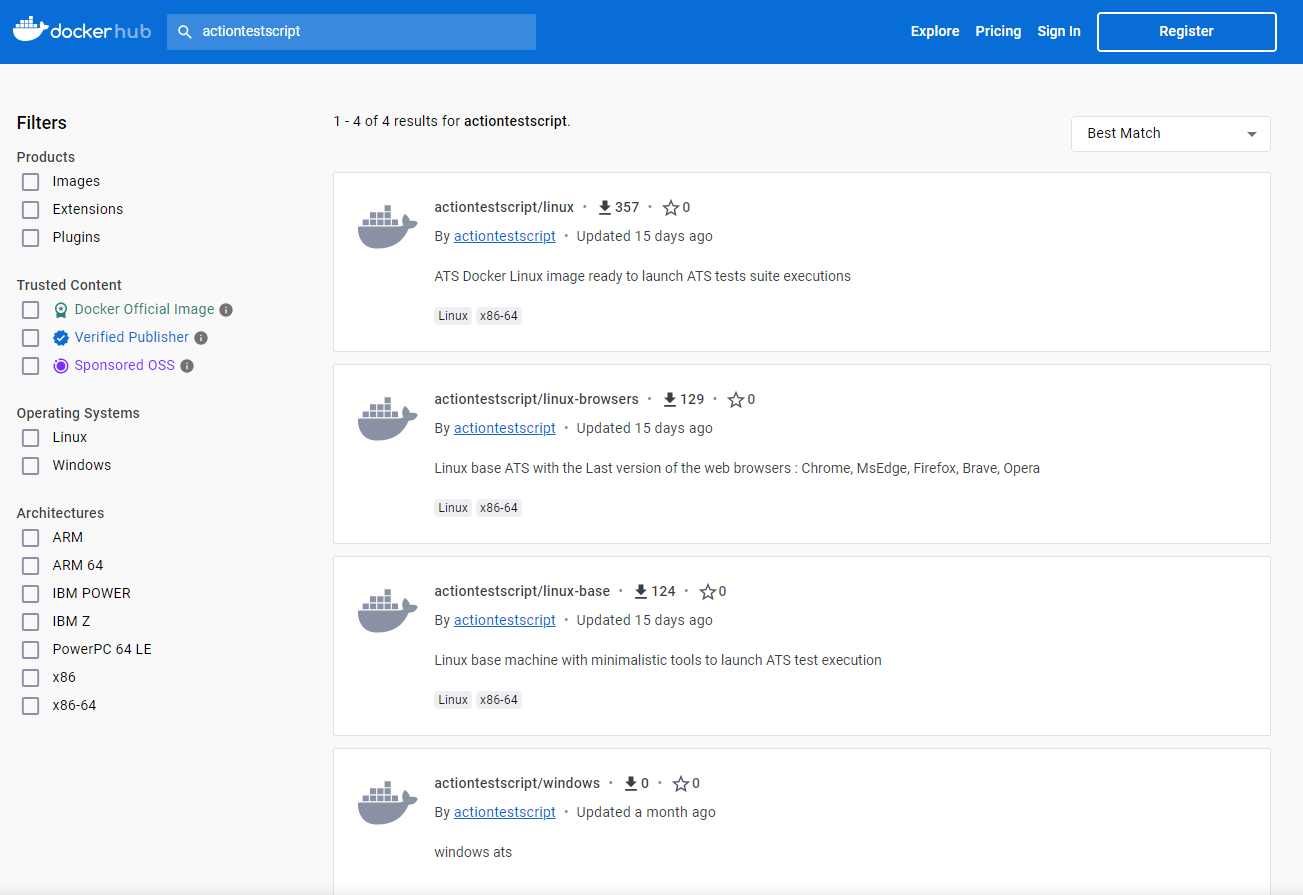Screen dimensions: 1303x895
Task: Tick the x86 architecture checkbox
Action: [31, 678]
